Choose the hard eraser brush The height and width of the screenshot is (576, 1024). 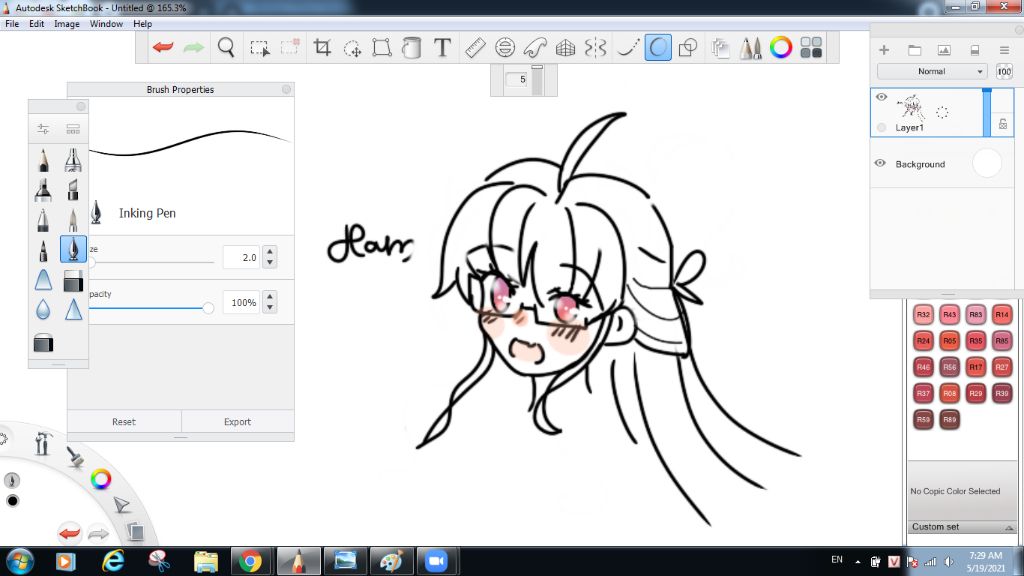[73, 281]
